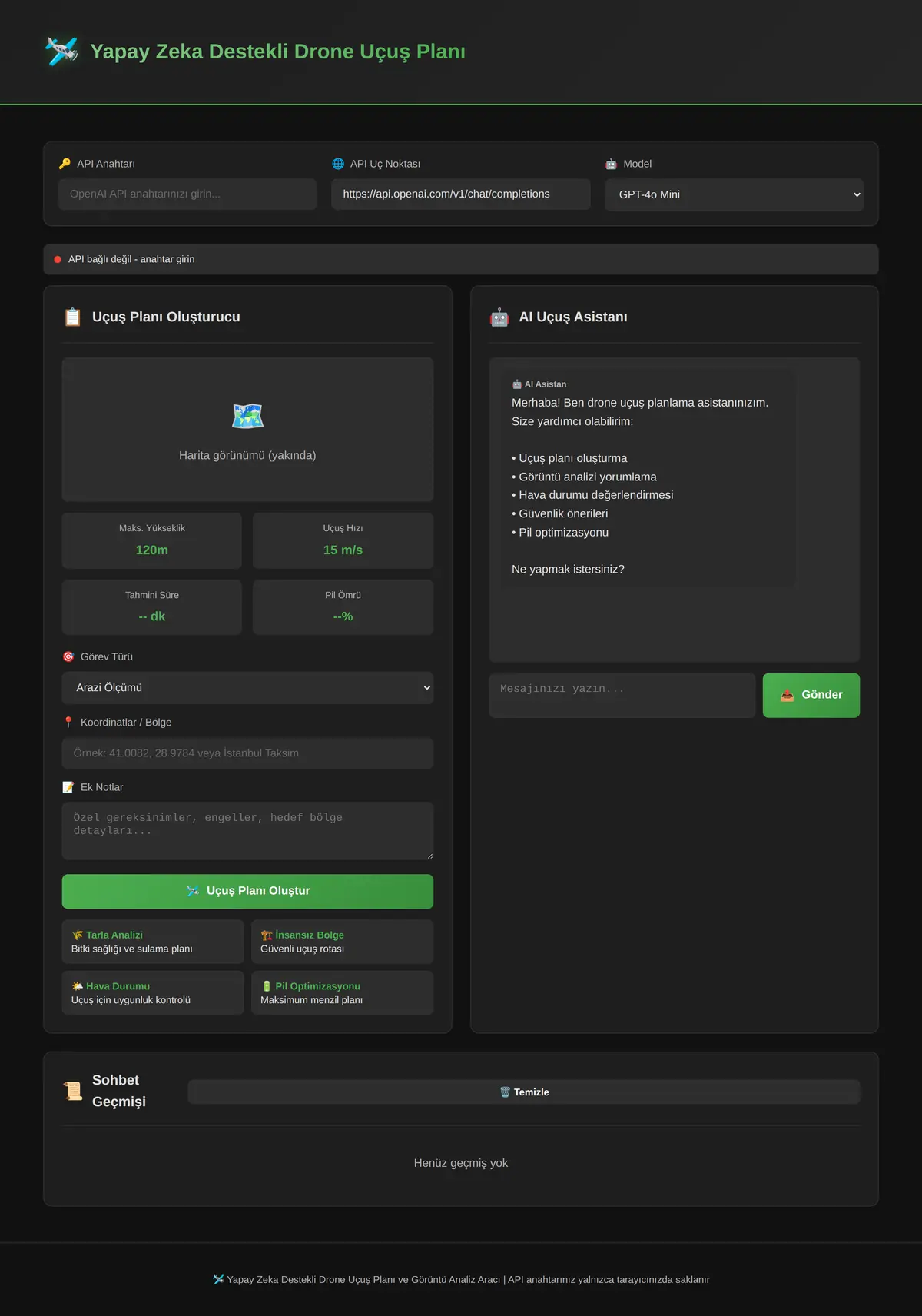Clear chat history with Temizle button
Viewport: 922px width, 1316px height.
pyautogui.click(x=524, y=1092)
